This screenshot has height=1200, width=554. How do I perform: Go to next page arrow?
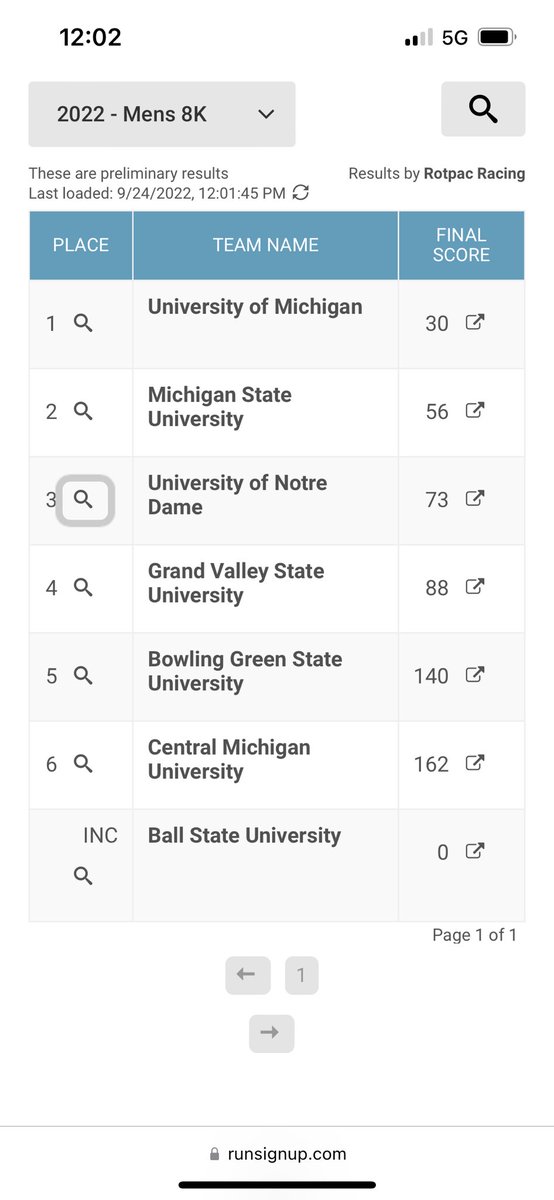[x=271, y=1033]
